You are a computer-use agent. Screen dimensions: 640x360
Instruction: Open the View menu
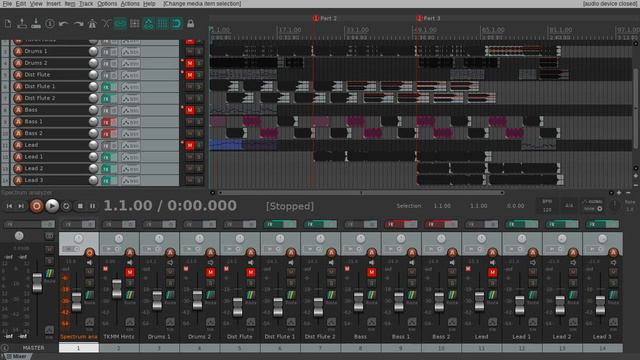(36, 4)
